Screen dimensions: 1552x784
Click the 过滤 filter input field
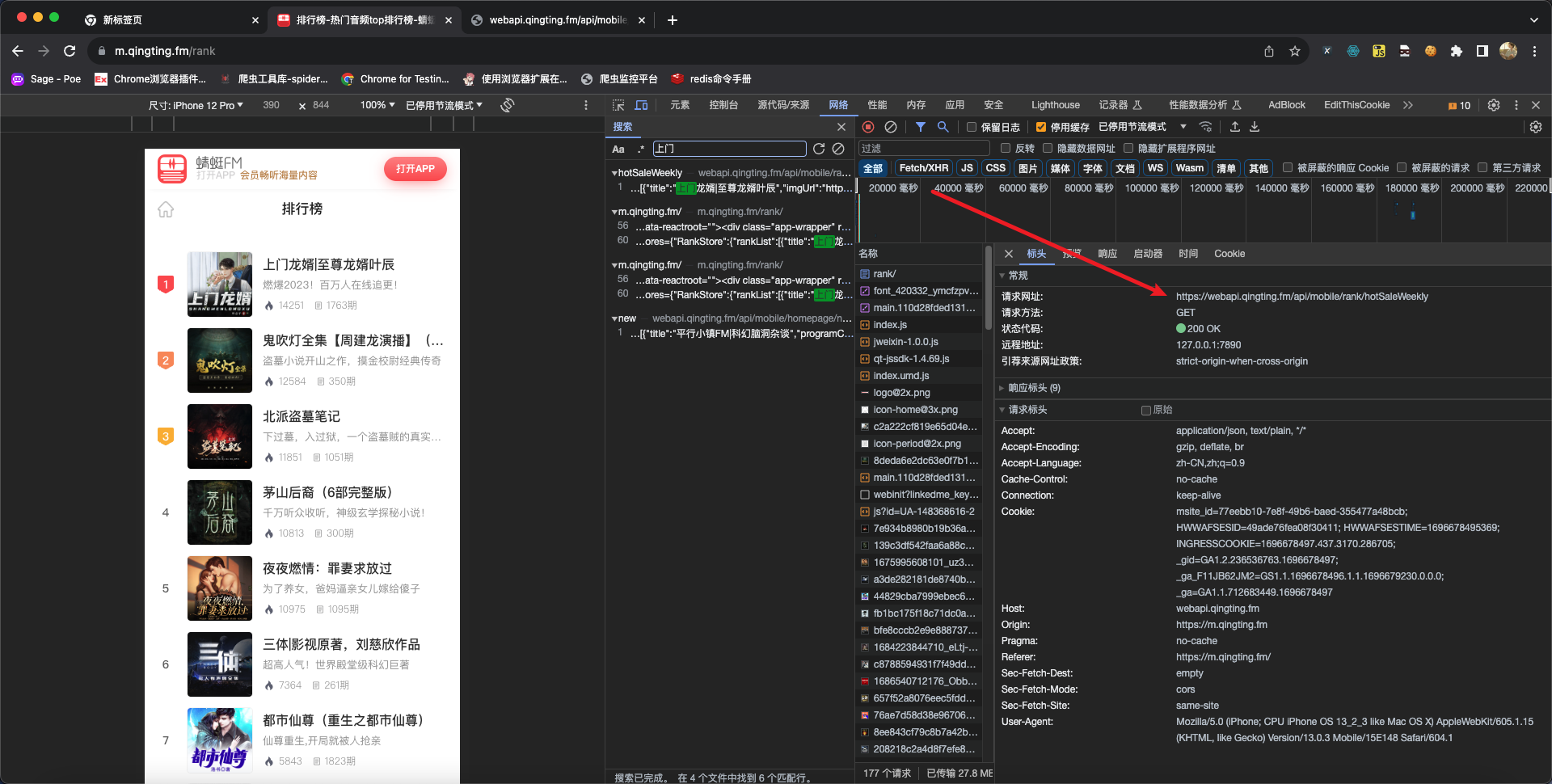point(923,149)
